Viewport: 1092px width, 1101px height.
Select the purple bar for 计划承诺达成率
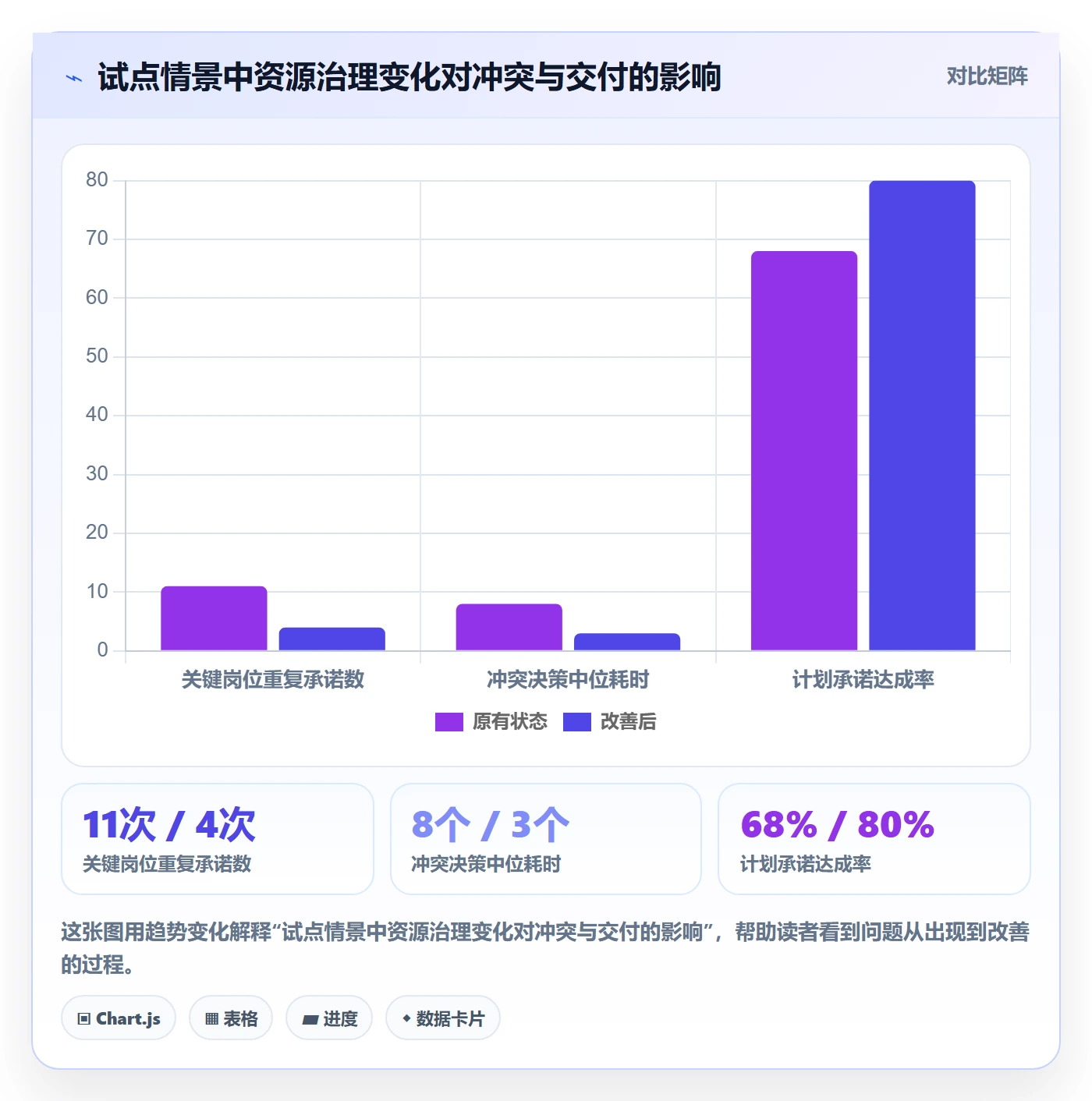coord(804,451)
